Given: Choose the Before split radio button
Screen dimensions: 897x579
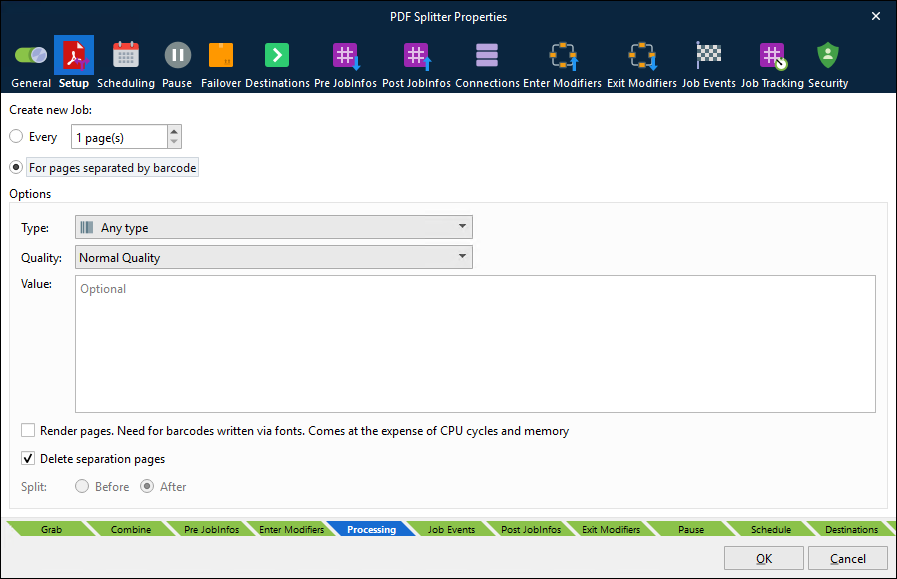Looking at the screenshot, I should click(x=82, y=486).
